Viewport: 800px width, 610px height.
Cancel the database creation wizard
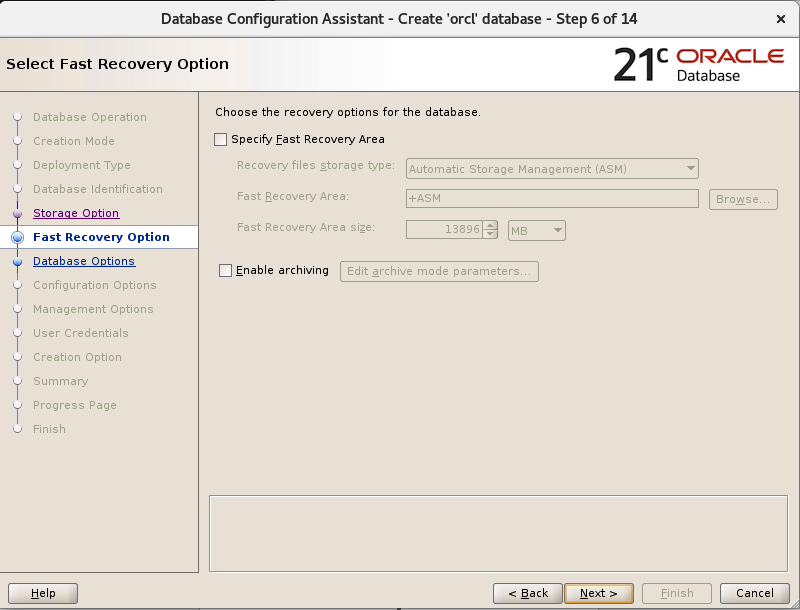755,593
